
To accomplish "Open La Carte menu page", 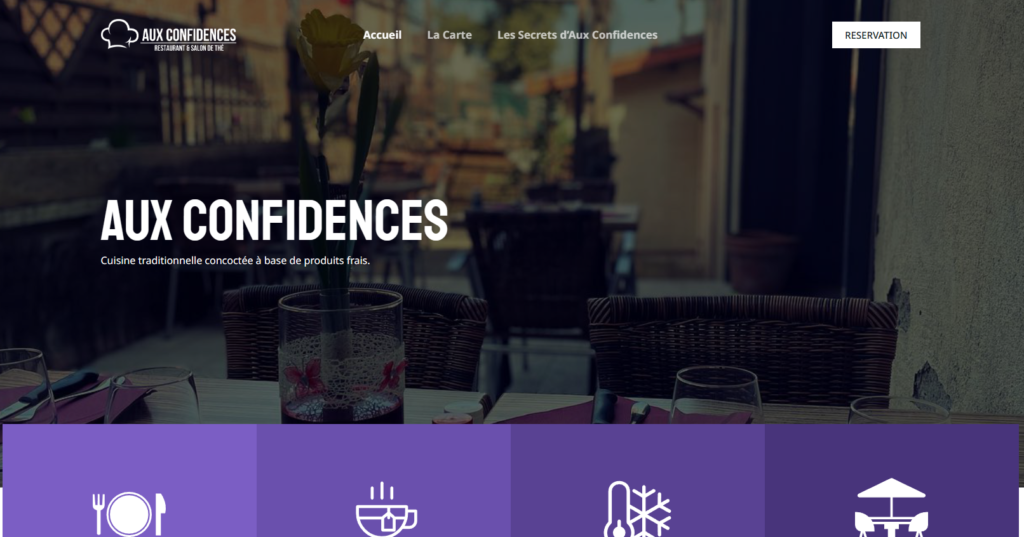I will tap(449, 35).
